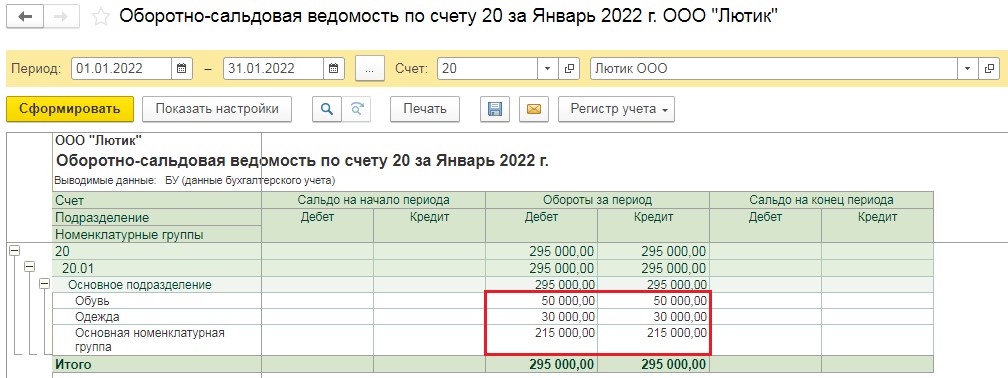Screen dimensions: 1008x378
Task: Open period selection with the ellipsis button
Action: (369, 69)
